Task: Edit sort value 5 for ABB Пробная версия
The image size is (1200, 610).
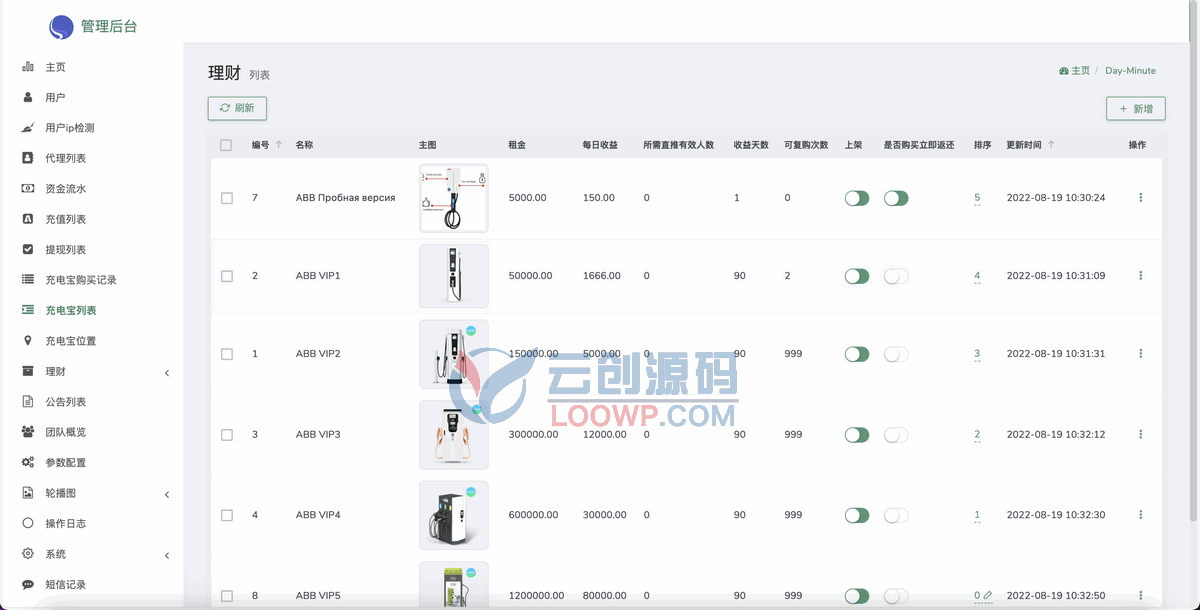Action: 977,198
